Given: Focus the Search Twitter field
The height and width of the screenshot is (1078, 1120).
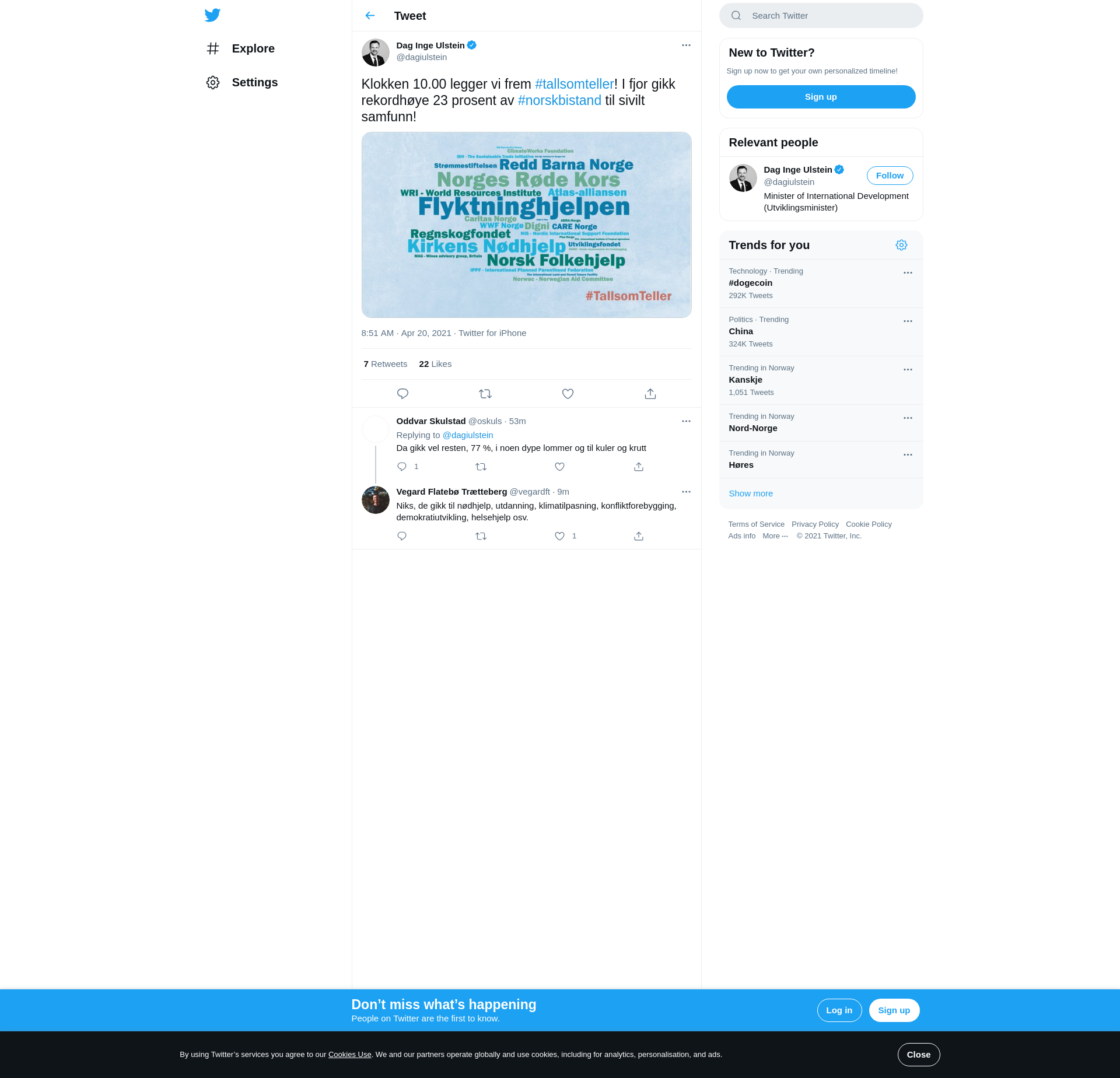Looking at the screenshot, I should coord(821,16).
